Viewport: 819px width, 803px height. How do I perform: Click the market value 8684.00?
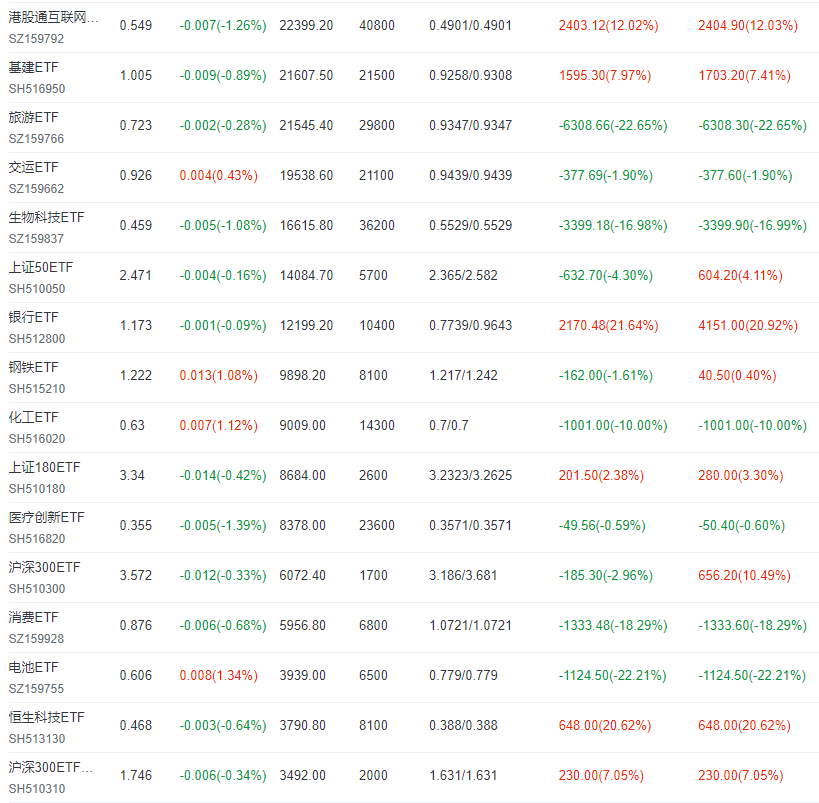[x=302, y=475]
